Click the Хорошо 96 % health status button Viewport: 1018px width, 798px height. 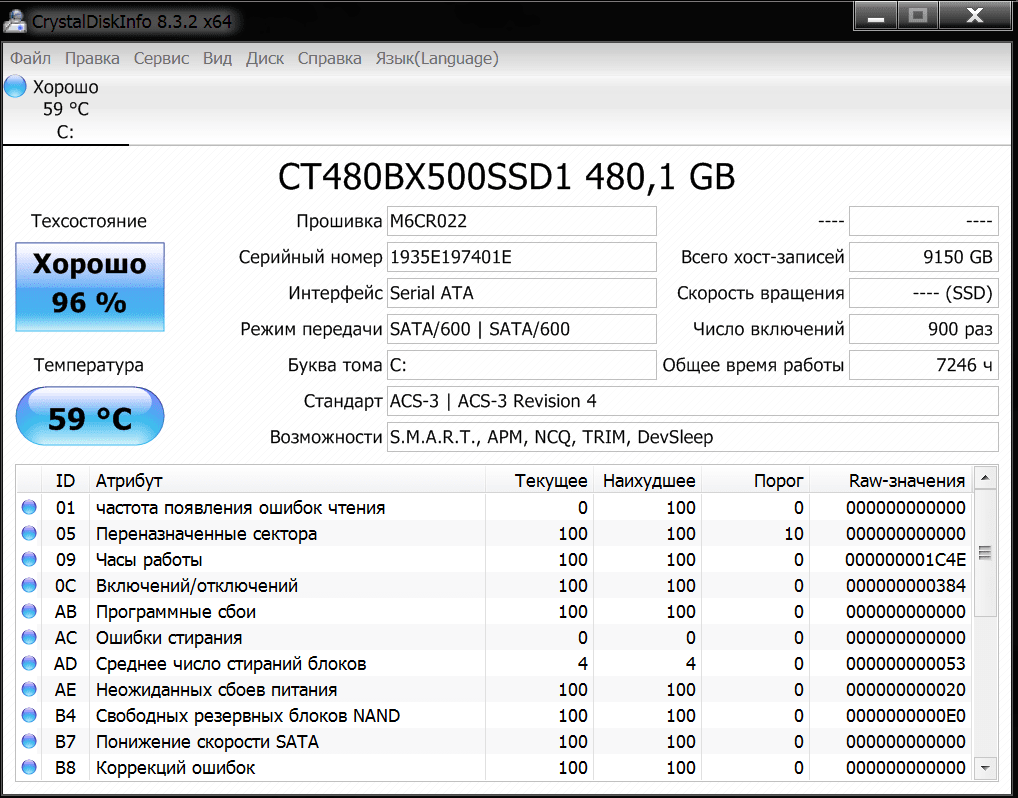90,285
